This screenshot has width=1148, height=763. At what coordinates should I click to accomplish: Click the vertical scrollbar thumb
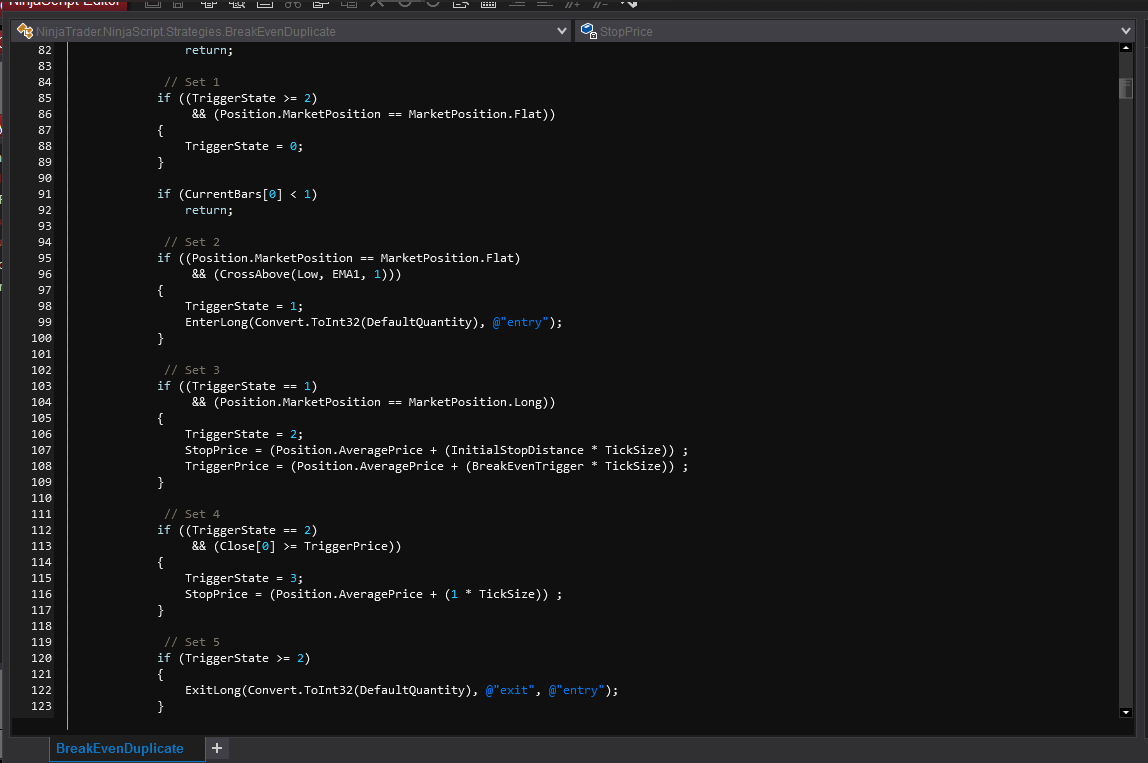click(x=1126, y=88)
